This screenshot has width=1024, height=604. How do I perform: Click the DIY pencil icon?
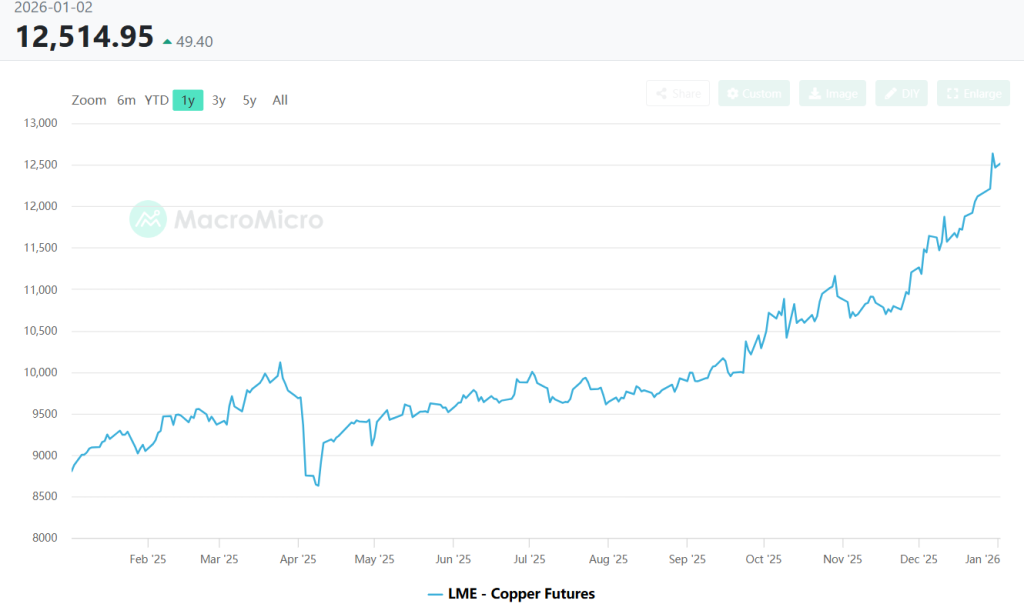point(901,94)
